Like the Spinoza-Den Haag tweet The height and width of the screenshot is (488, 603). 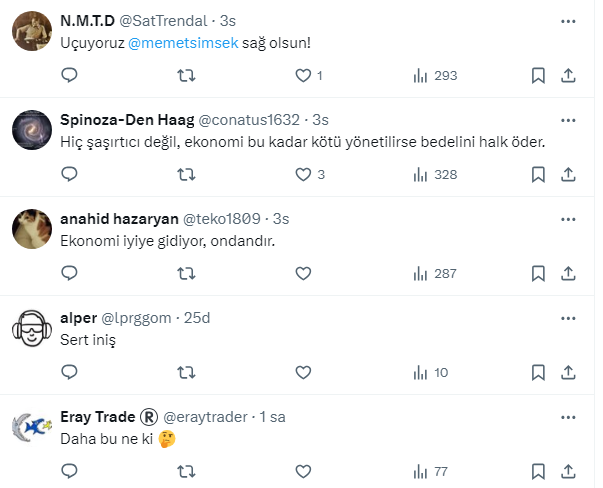[304, 174]
